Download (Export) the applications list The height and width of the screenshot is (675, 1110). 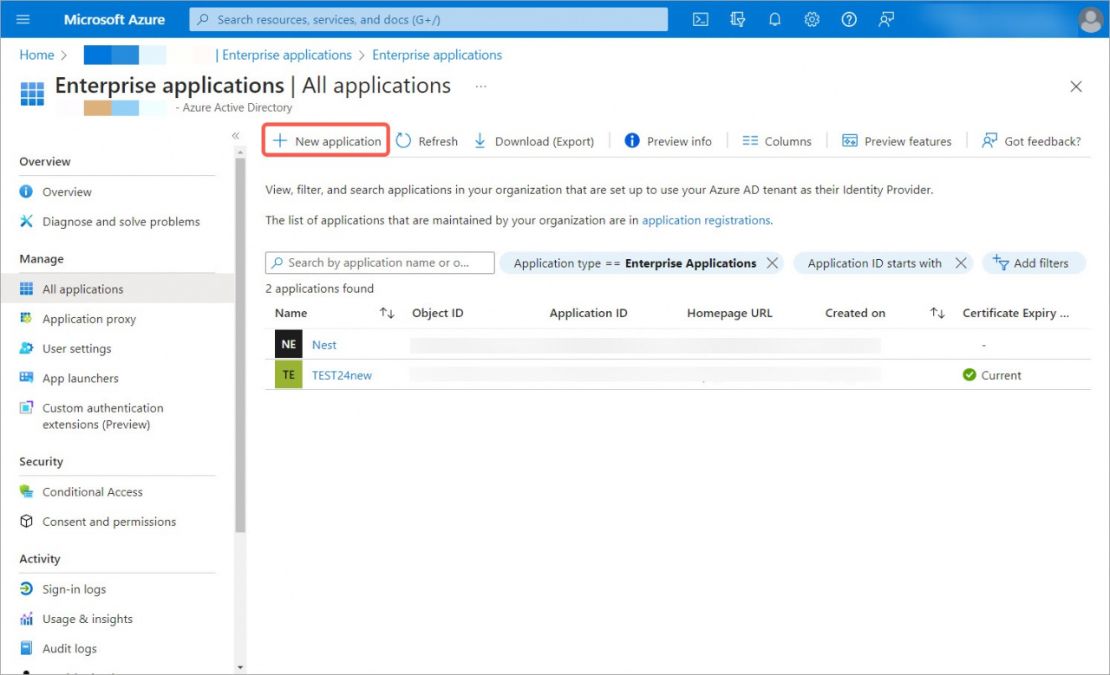534,141
